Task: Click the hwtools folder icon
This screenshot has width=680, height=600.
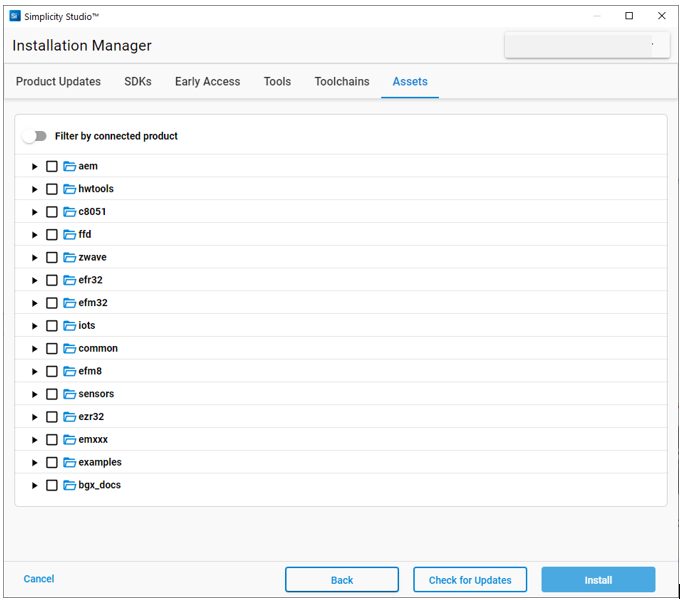Action: click(x=70, y=189)
